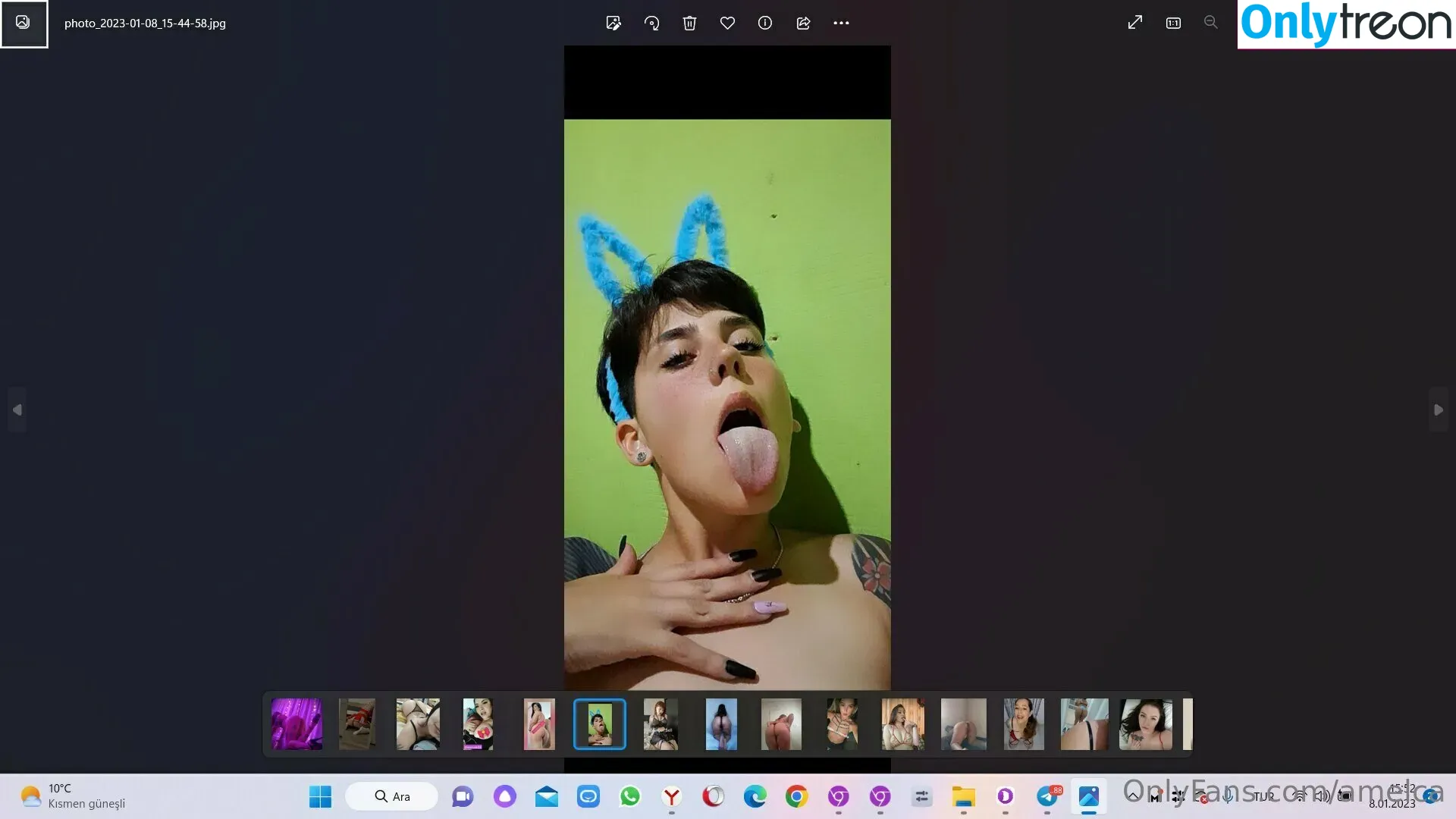Select the purple-toned thumbnail in the filmstrip

pyautogui.click(x=297, y=724)
